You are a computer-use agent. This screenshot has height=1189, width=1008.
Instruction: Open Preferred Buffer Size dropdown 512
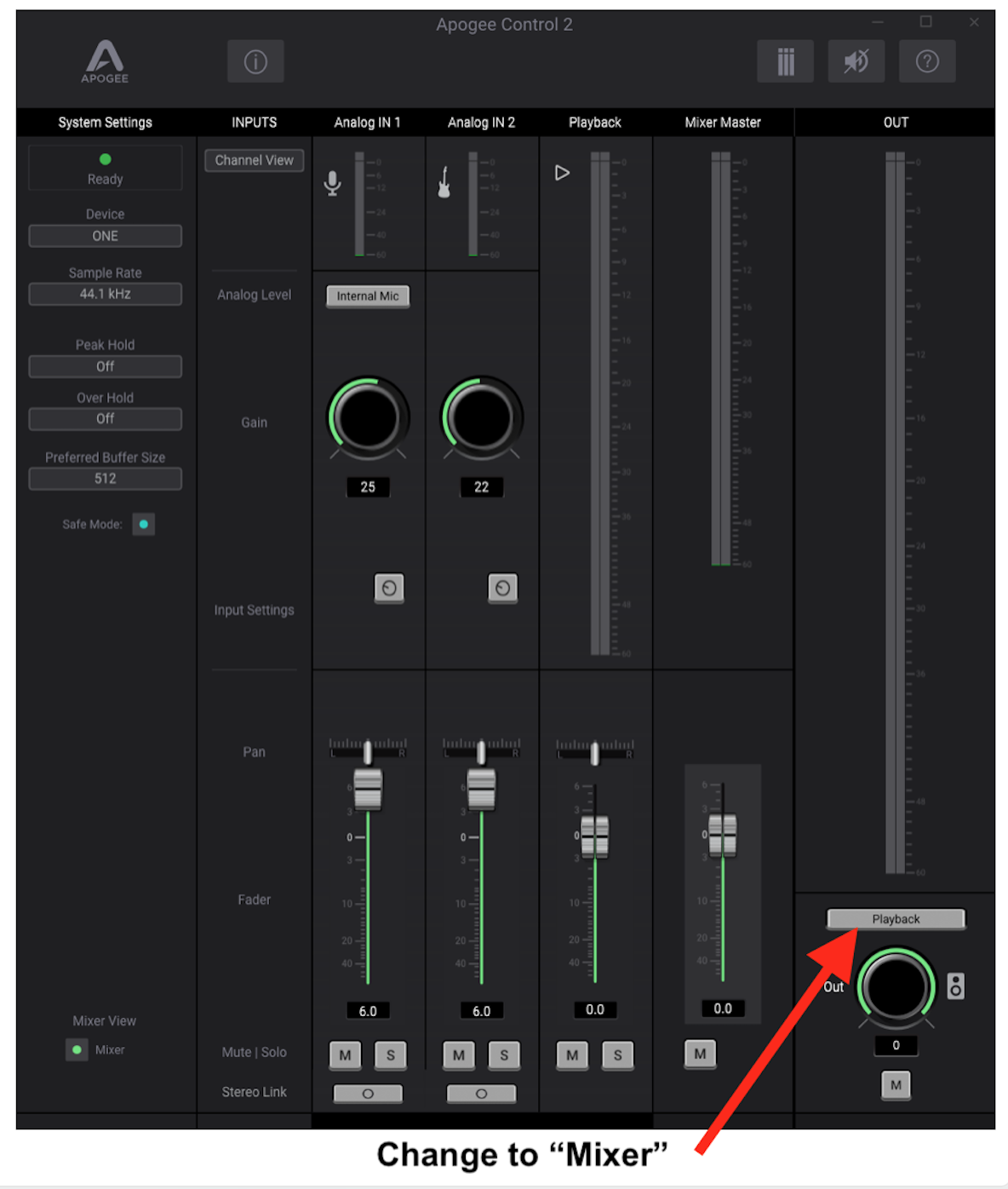[105, 479]
